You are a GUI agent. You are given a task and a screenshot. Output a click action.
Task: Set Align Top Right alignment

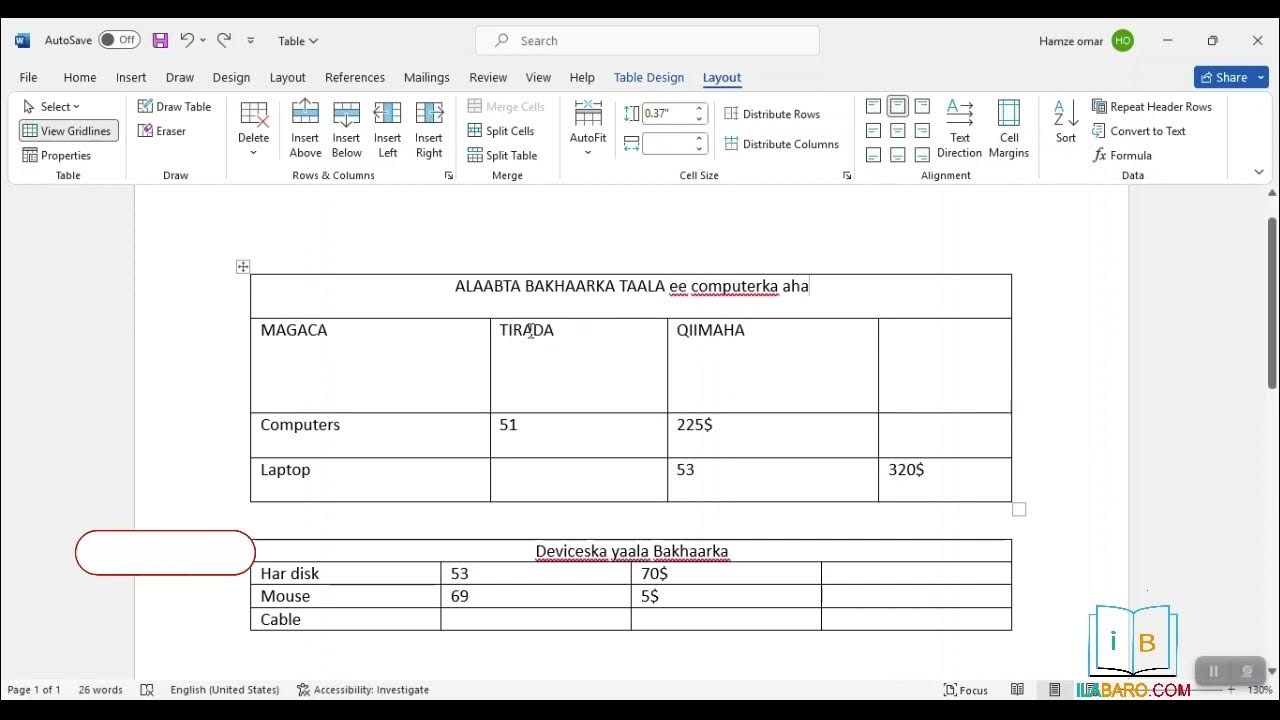(922, 106)
